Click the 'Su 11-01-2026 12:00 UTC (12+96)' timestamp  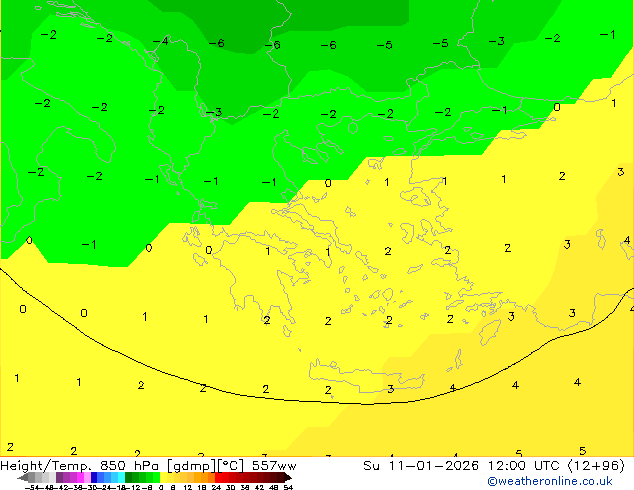click(494, 466)
